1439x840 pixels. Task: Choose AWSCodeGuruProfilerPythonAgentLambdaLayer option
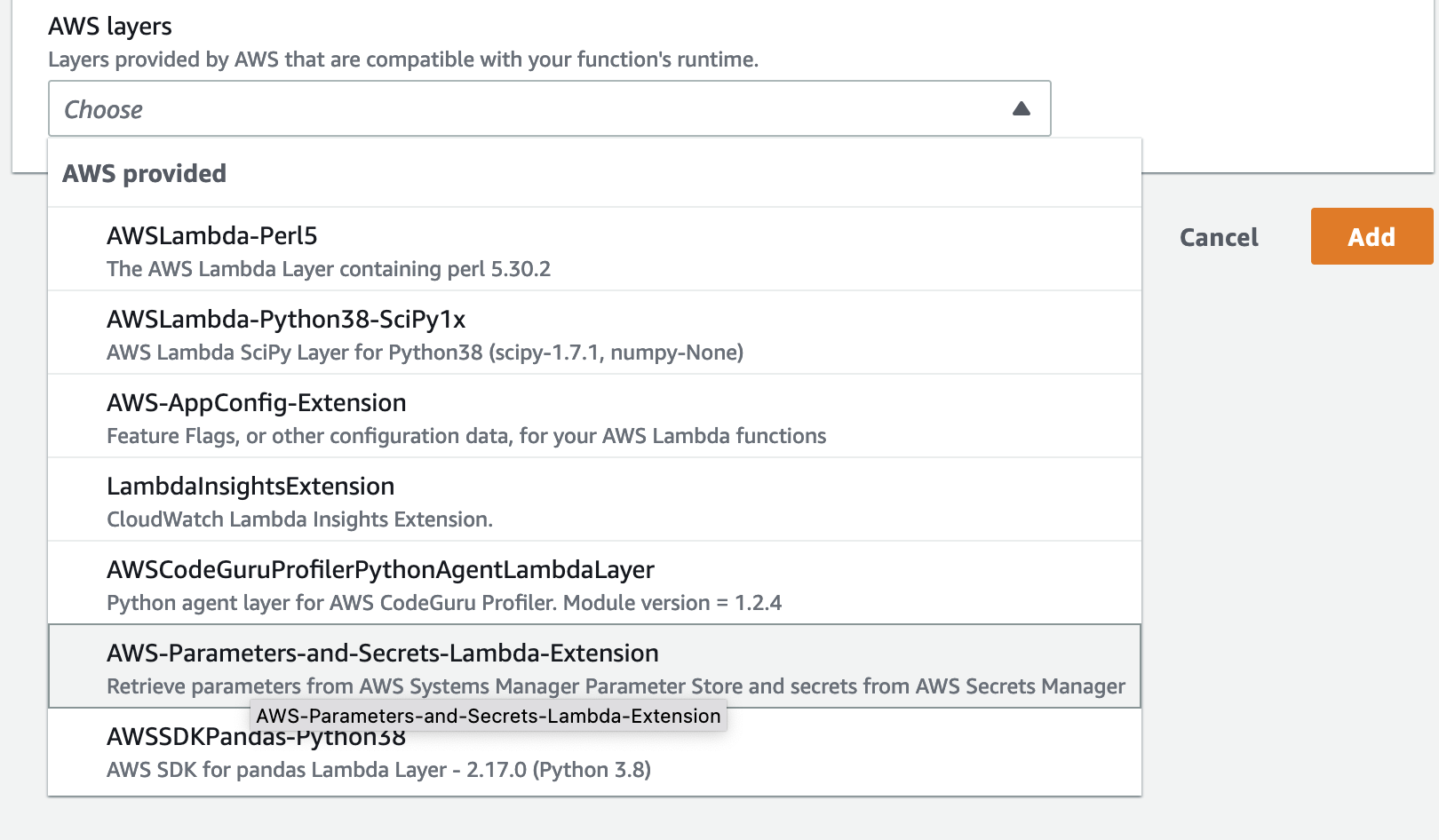click(x=594, y=583)
